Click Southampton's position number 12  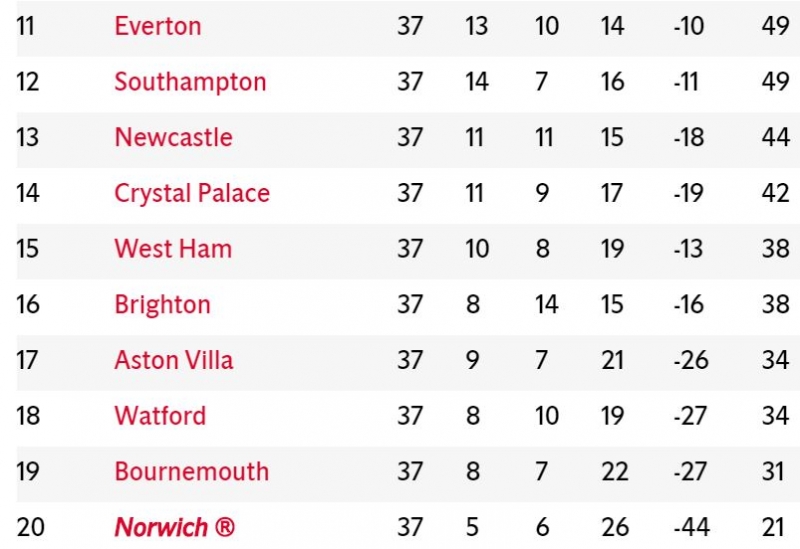click(x=28, y=82)
